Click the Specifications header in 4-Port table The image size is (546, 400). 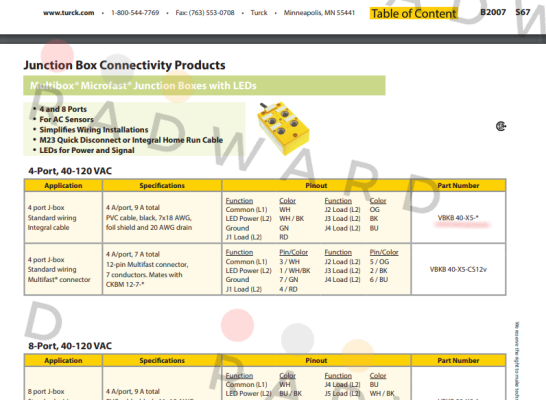(162, 186)
